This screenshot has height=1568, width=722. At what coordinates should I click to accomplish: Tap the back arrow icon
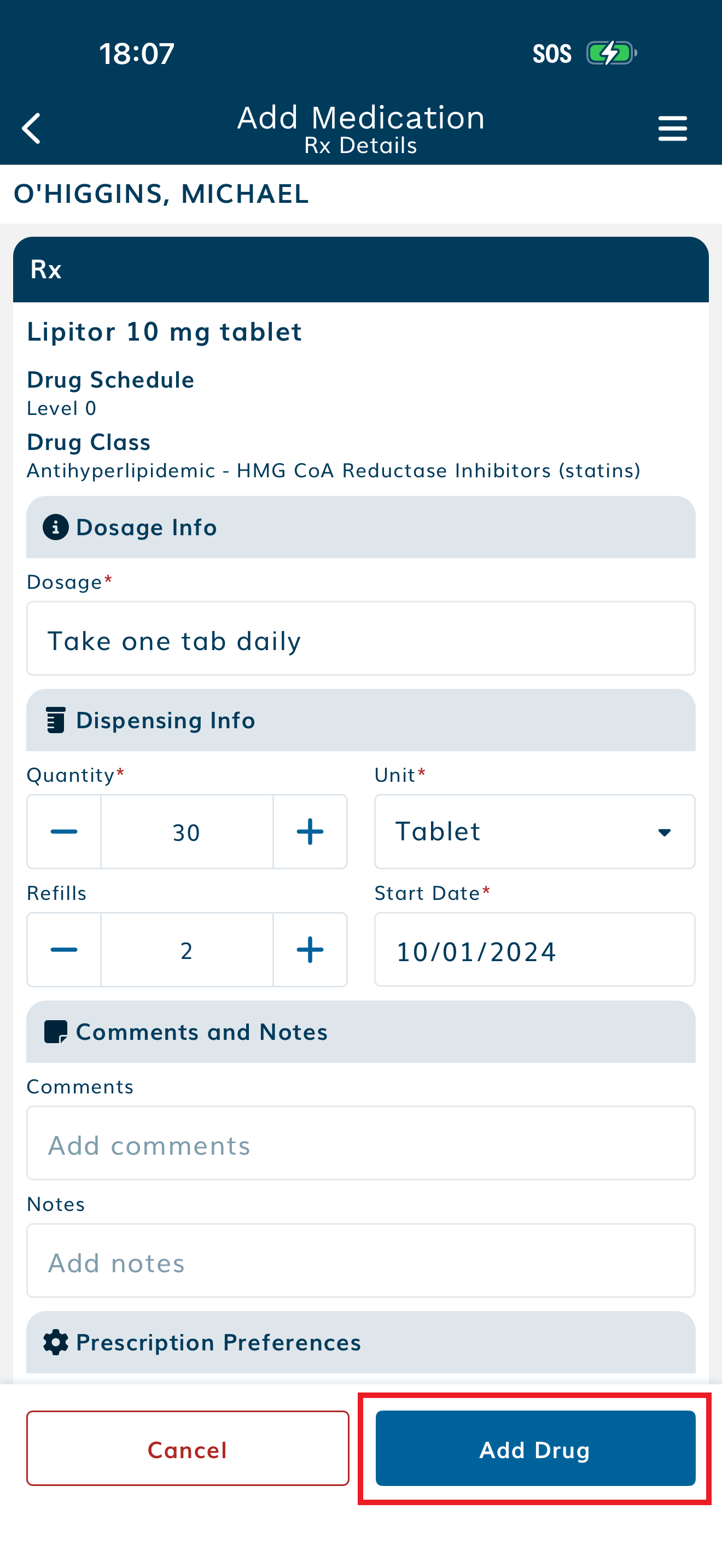coord(32,128)
